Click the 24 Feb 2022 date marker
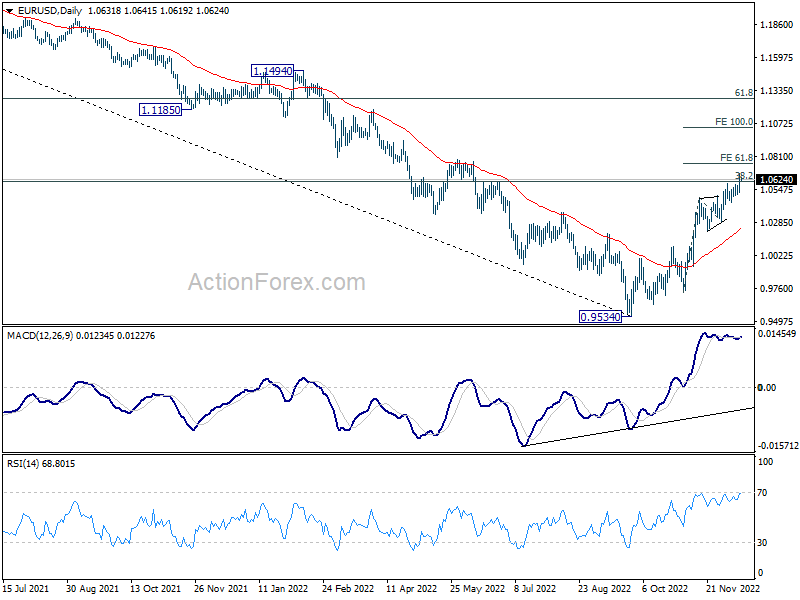The image size is (800, 600). pyautogui.click(x=348, y=588)
